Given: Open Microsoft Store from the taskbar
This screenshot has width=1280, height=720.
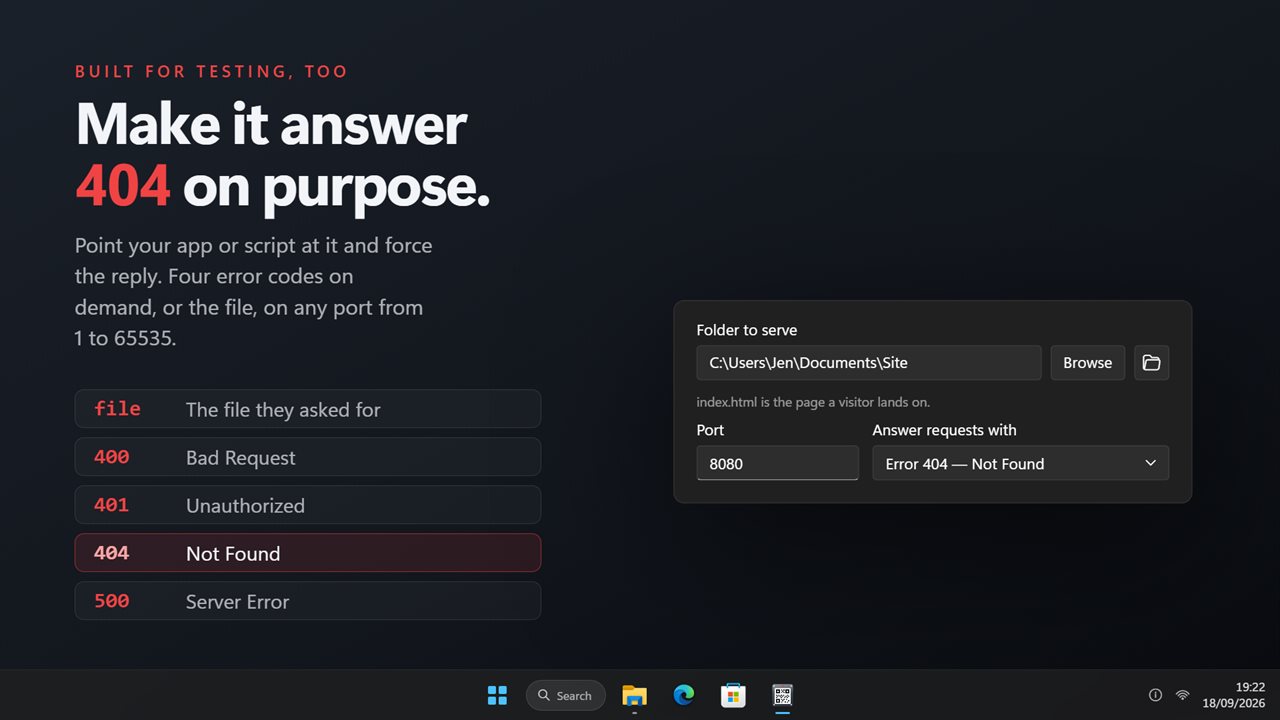Looking at the screenshot, I should [x=733, y=695].
